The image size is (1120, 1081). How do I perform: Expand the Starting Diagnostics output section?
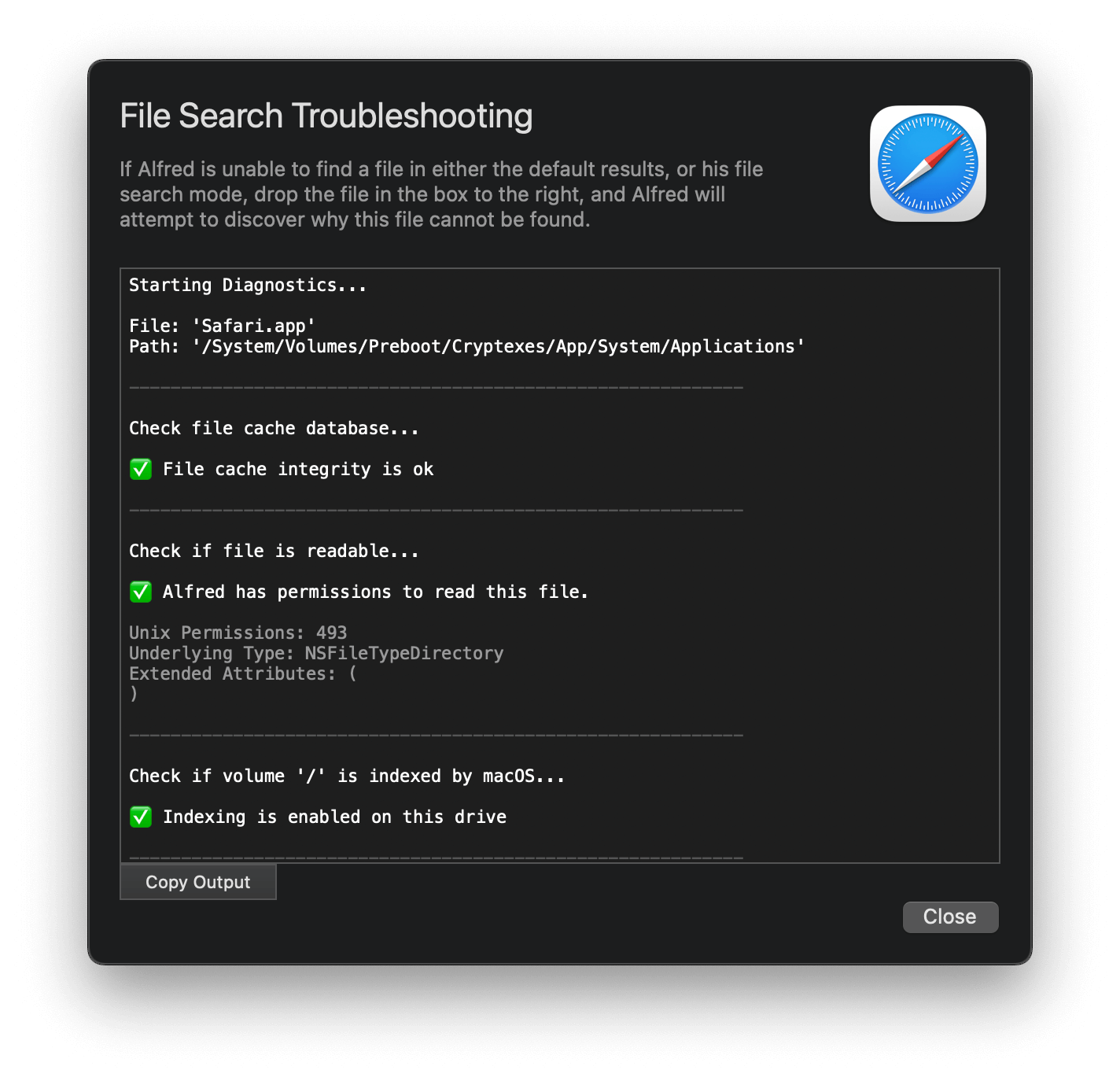click(x=248, y=285)
